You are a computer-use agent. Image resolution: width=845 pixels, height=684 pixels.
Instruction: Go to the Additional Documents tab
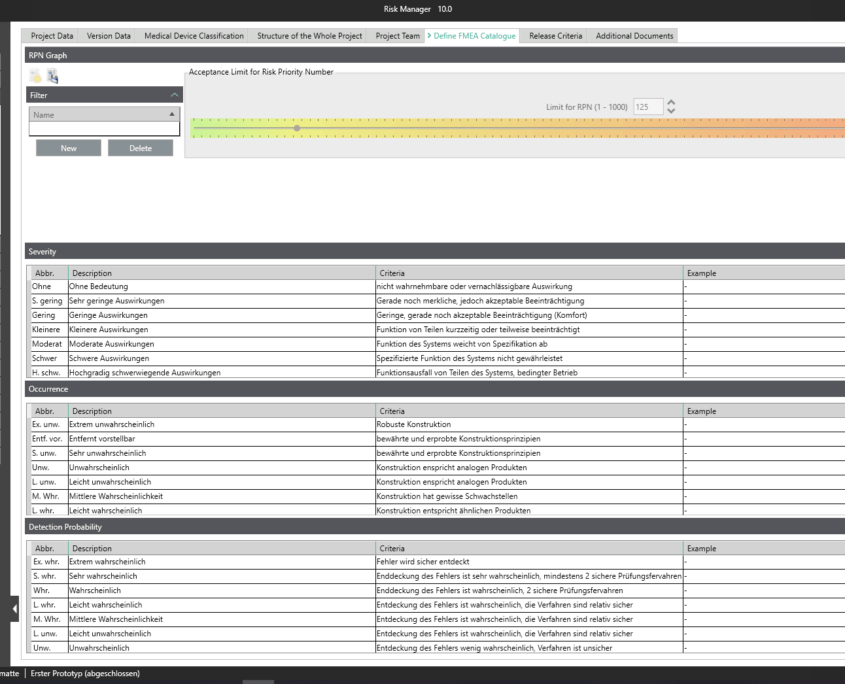[x=634, y=36]
